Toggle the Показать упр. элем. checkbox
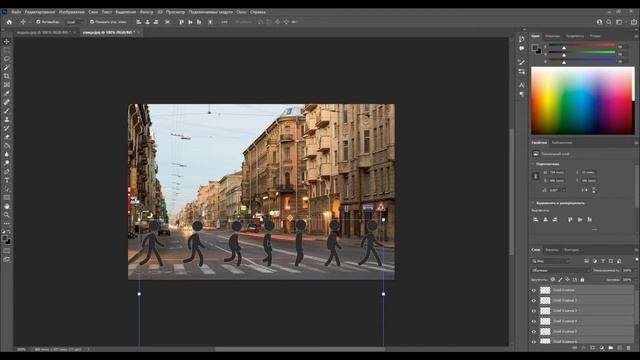Screen dimensions: 640x360 (92, 22)
